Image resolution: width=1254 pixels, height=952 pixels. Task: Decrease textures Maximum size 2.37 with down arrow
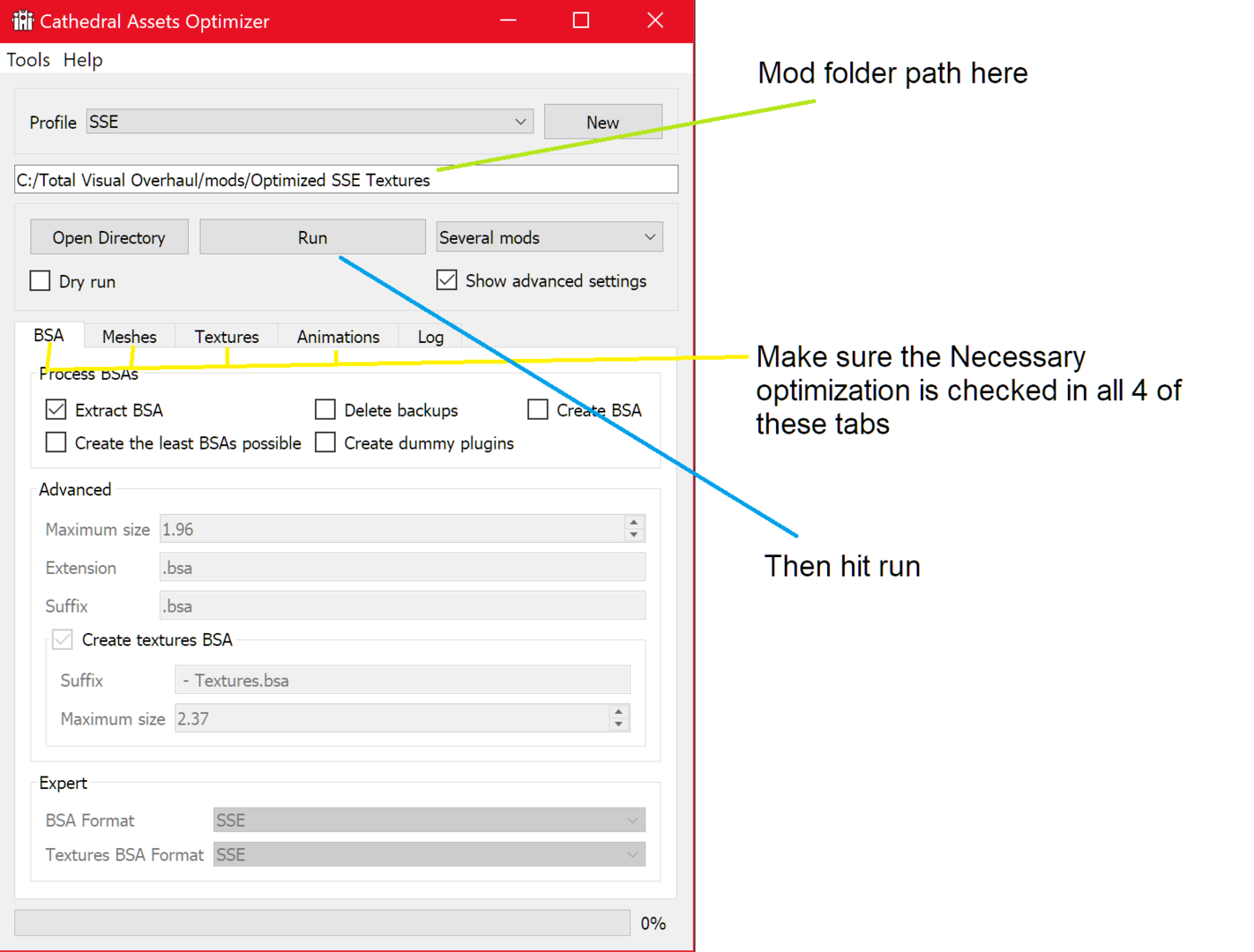click(619, 725)
